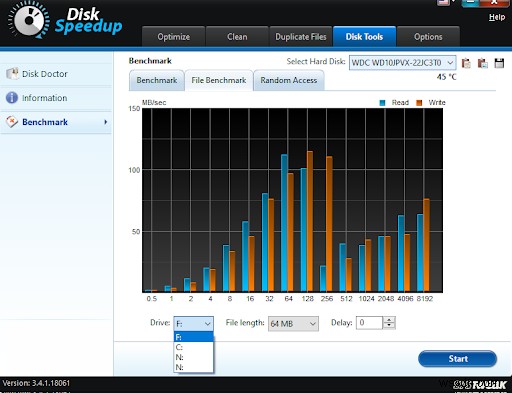Click the orange Write legend swatch

(x=419, y=103)
